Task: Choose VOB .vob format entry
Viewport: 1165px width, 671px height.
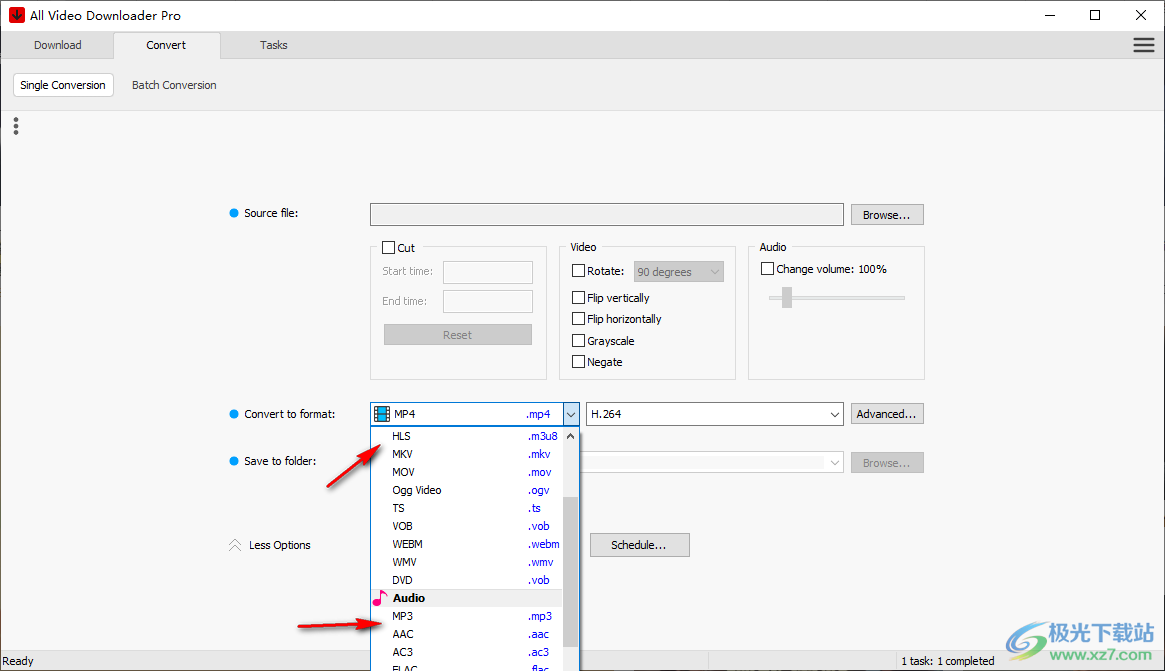Action: coord(467,526)
